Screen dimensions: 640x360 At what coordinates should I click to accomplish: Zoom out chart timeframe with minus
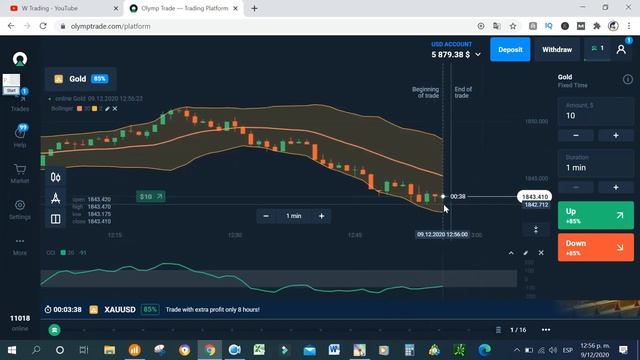coord(266,216)
